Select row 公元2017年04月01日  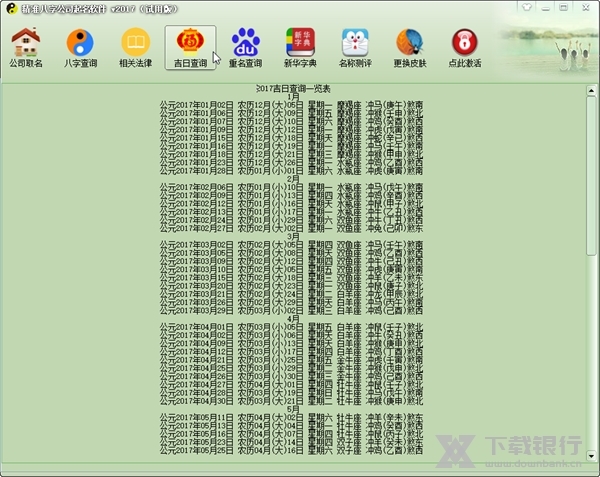click(291, 327)
